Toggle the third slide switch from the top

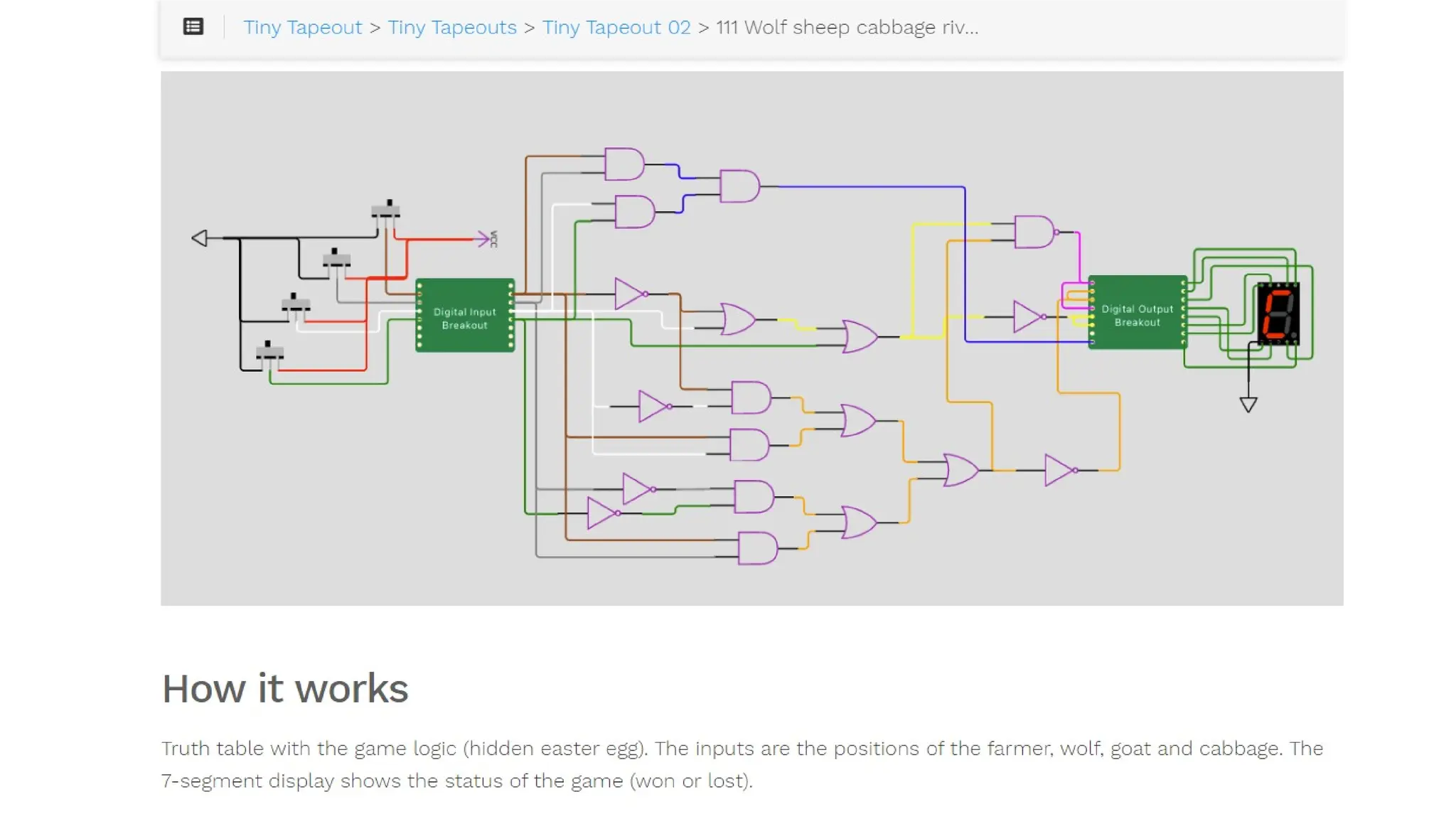click(x=295, y=304)
